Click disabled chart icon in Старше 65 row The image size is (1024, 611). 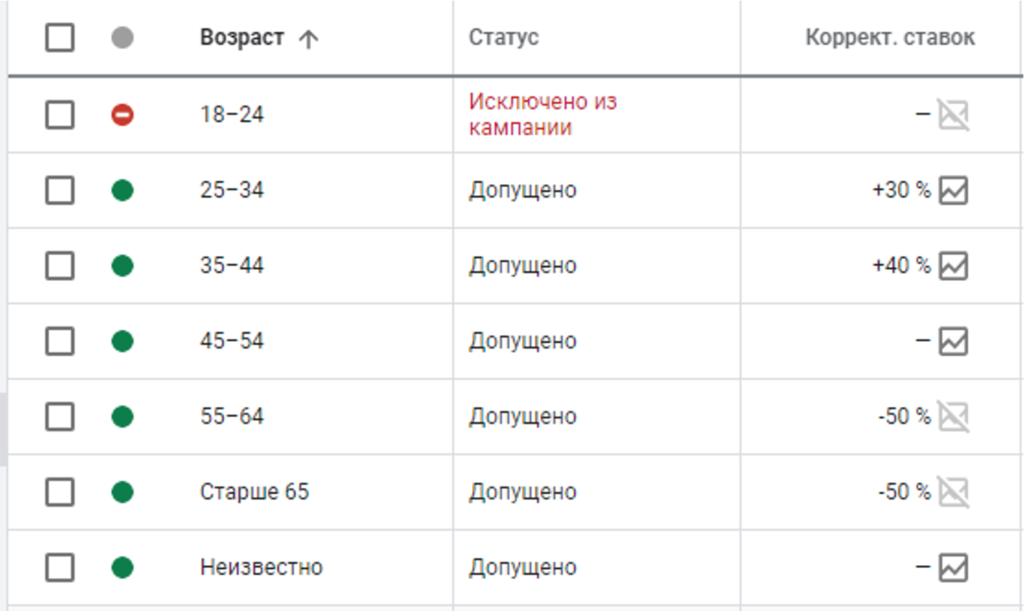[954, 492]
